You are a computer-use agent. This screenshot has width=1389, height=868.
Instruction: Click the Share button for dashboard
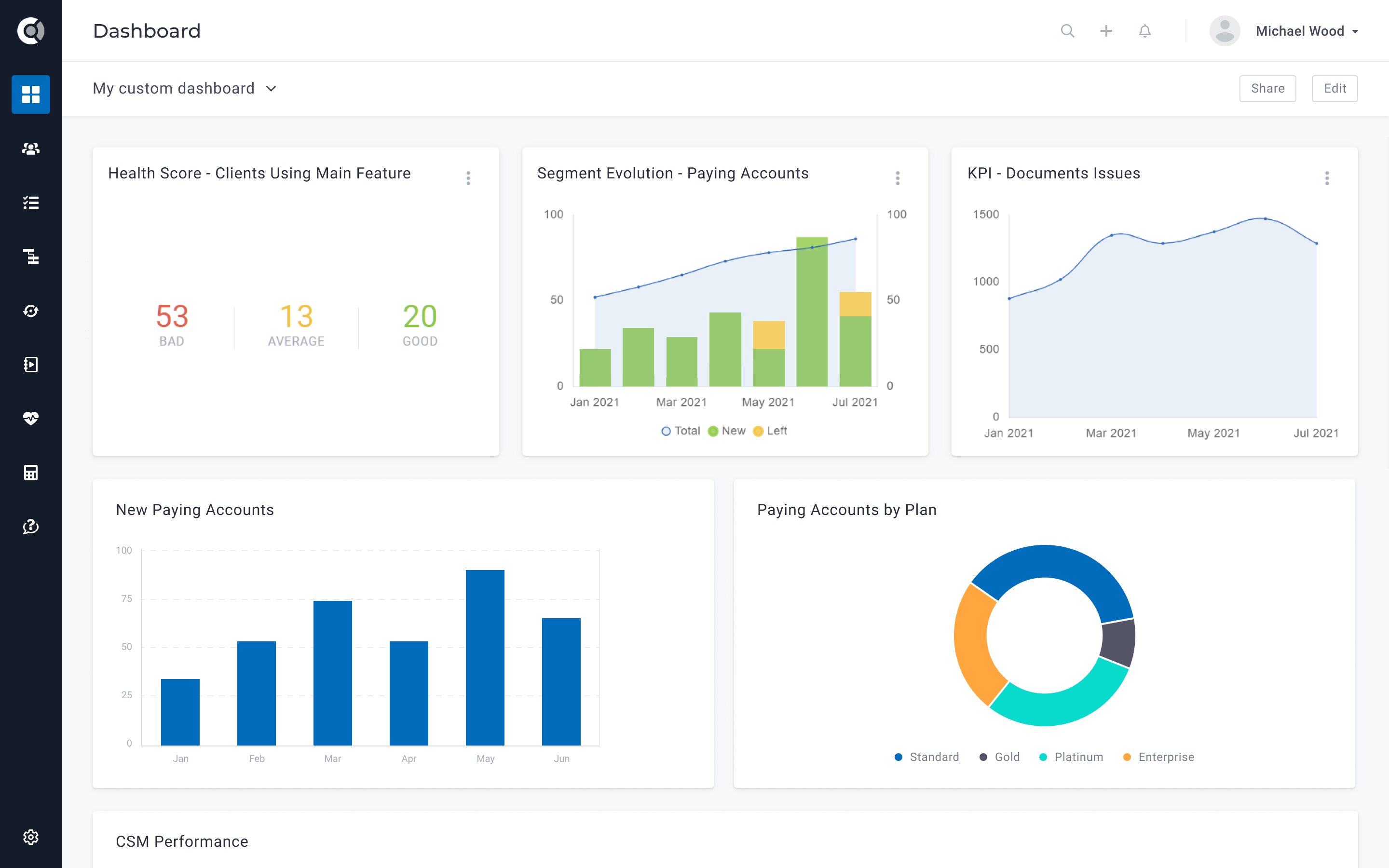tap(1268, 88)
